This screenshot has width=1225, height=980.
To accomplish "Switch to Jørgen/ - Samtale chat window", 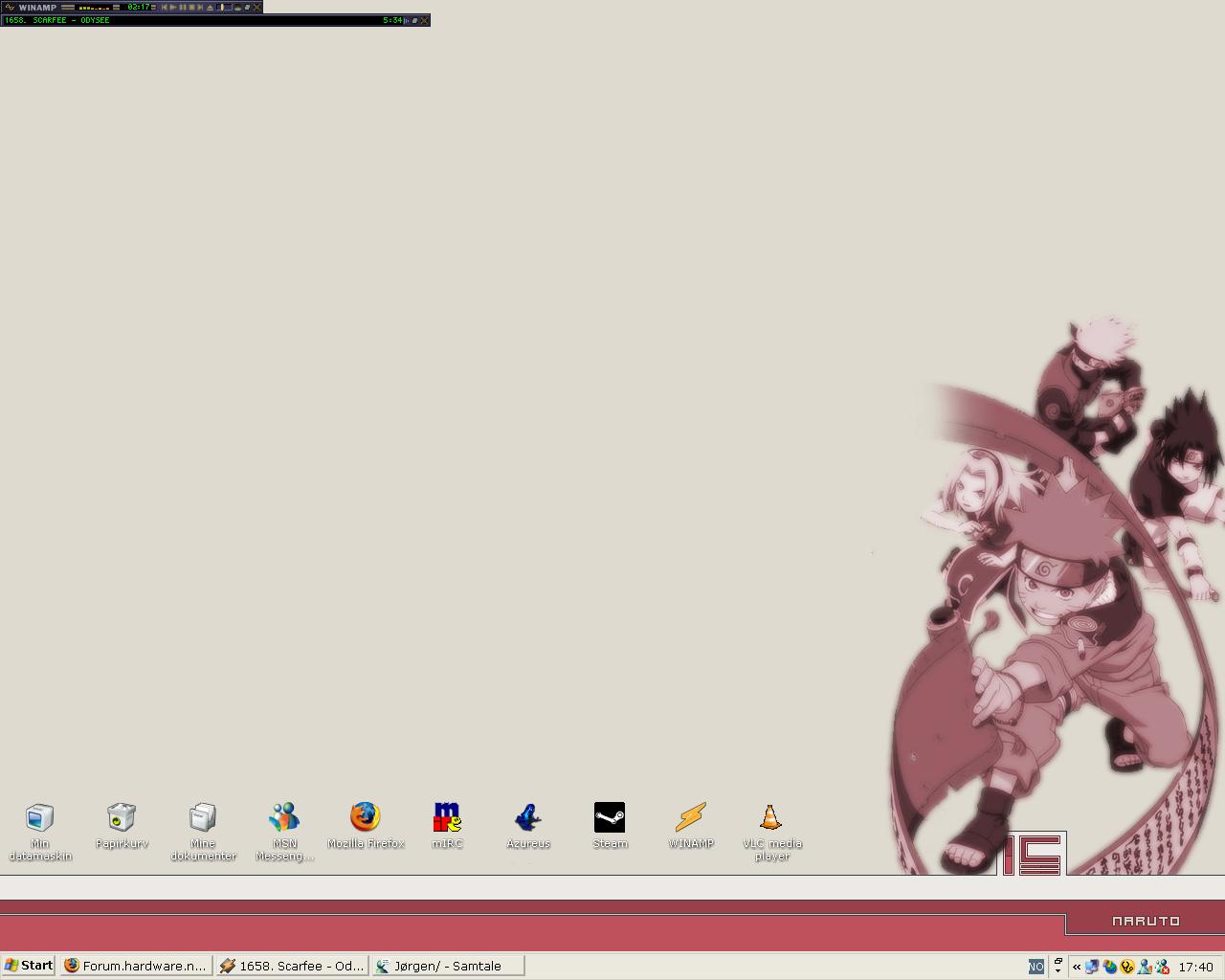I will (x=448, y=966).
